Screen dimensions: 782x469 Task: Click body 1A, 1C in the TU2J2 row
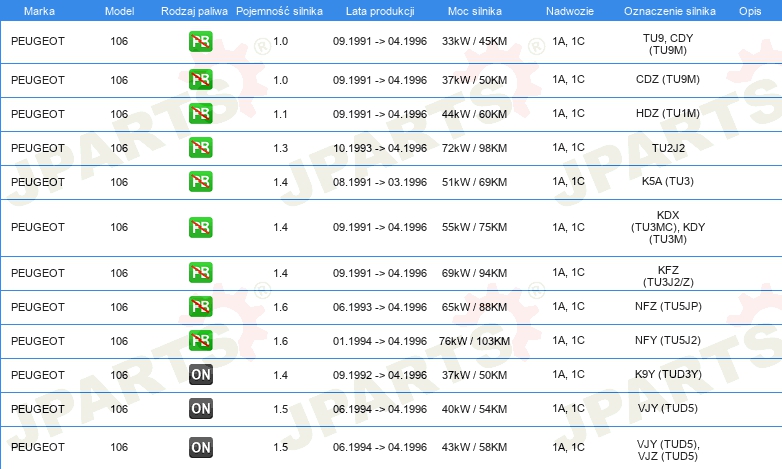pos(568,147)
